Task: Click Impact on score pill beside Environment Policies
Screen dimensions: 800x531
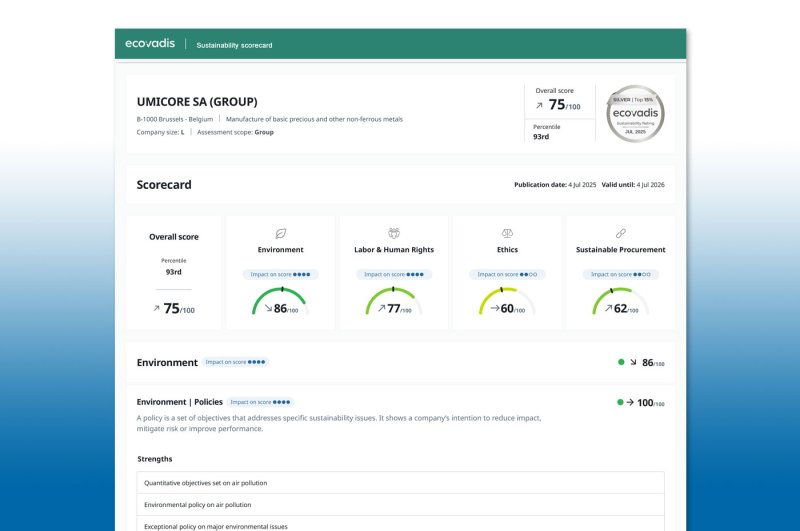Action: coord(260,402)
